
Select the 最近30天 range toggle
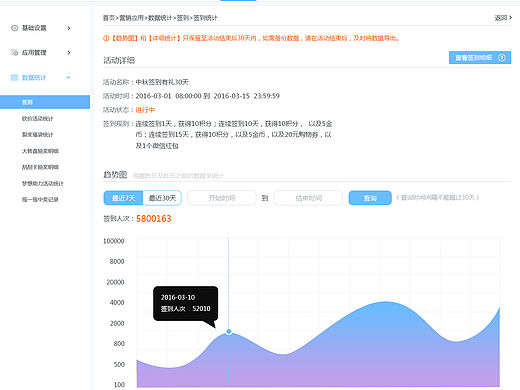162,198
